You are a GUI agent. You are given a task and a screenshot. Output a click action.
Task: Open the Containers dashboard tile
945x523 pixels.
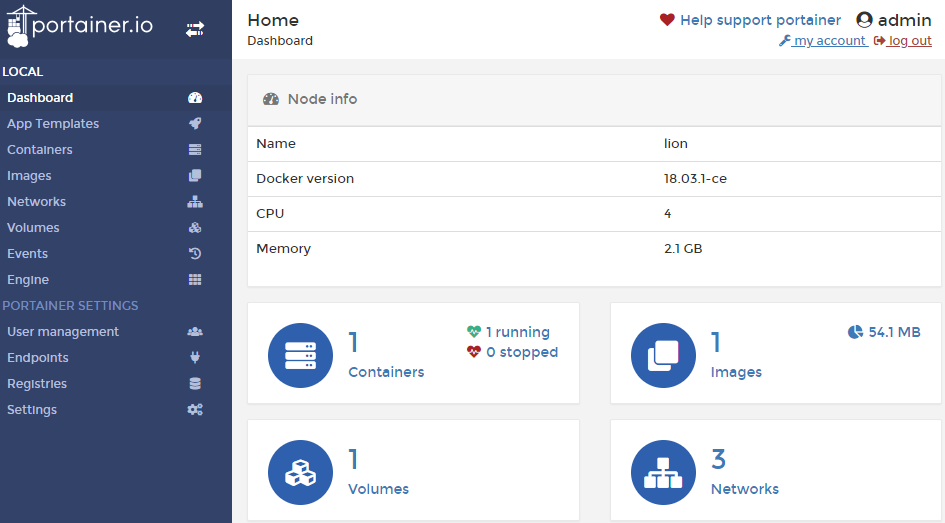coord(386,372)
